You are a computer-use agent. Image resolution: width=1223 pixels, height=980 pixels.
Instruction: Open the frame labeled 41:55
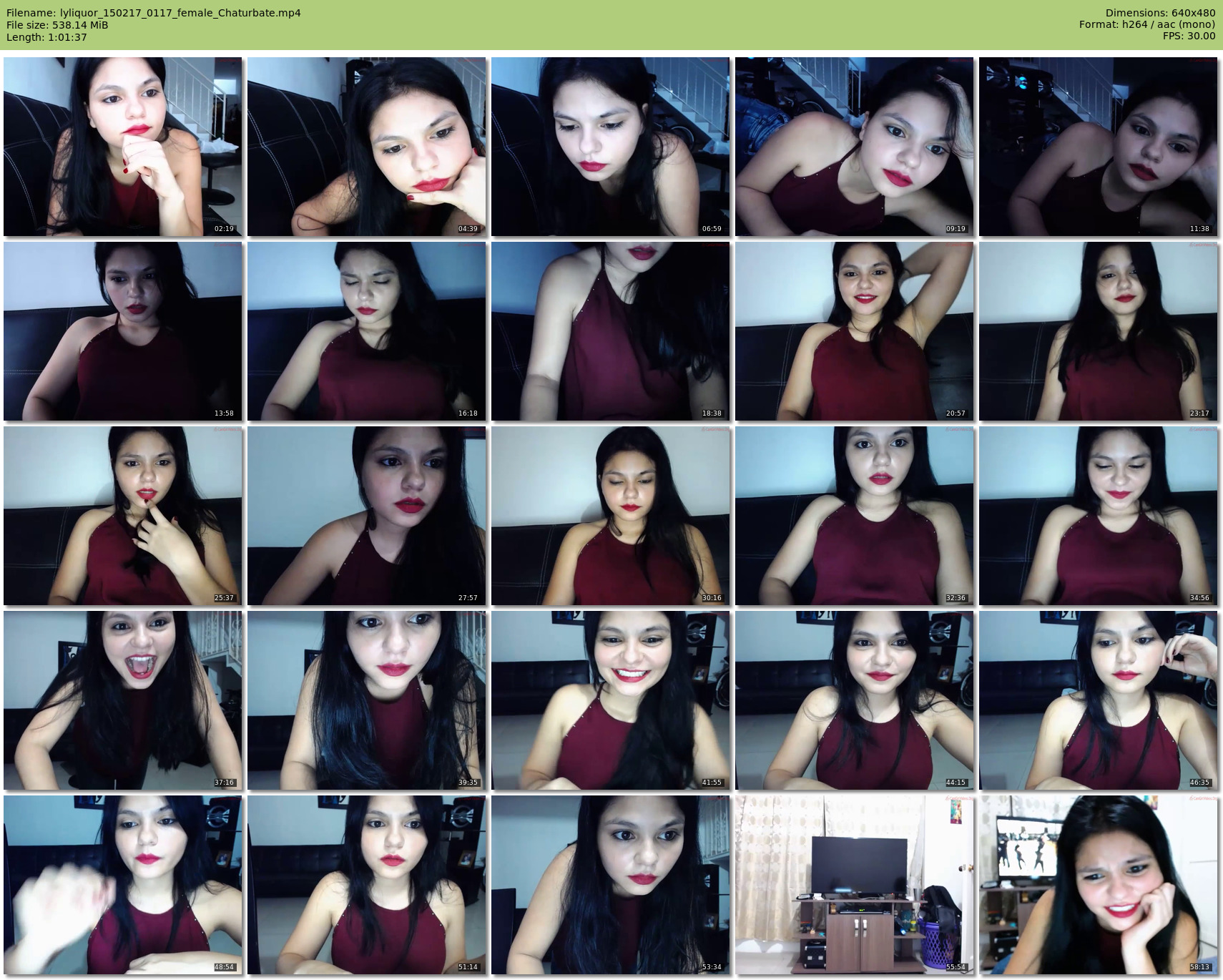[x=610, y=700]
